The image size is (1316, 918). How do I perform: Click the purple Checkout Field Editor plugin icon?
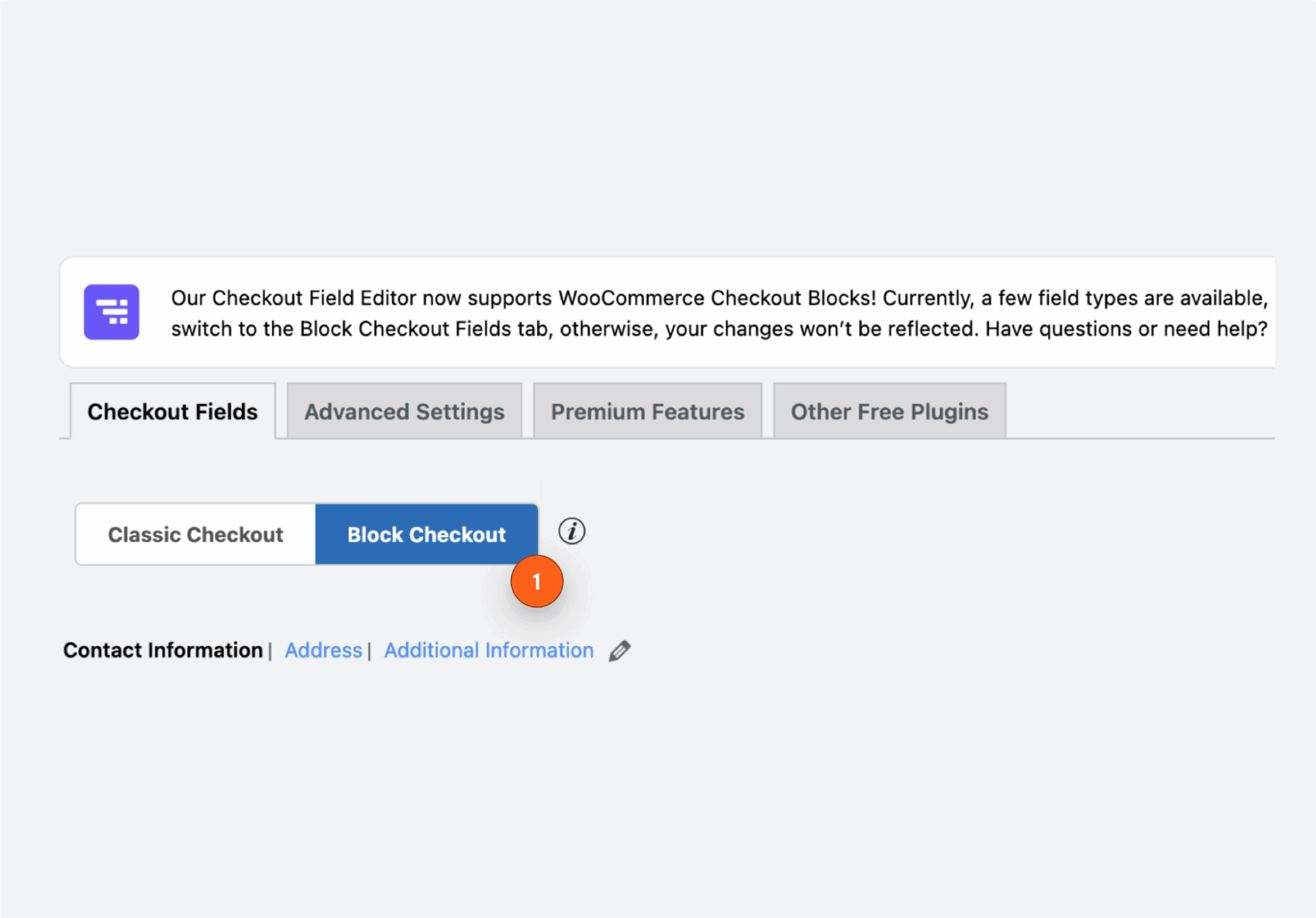point(111,311)
